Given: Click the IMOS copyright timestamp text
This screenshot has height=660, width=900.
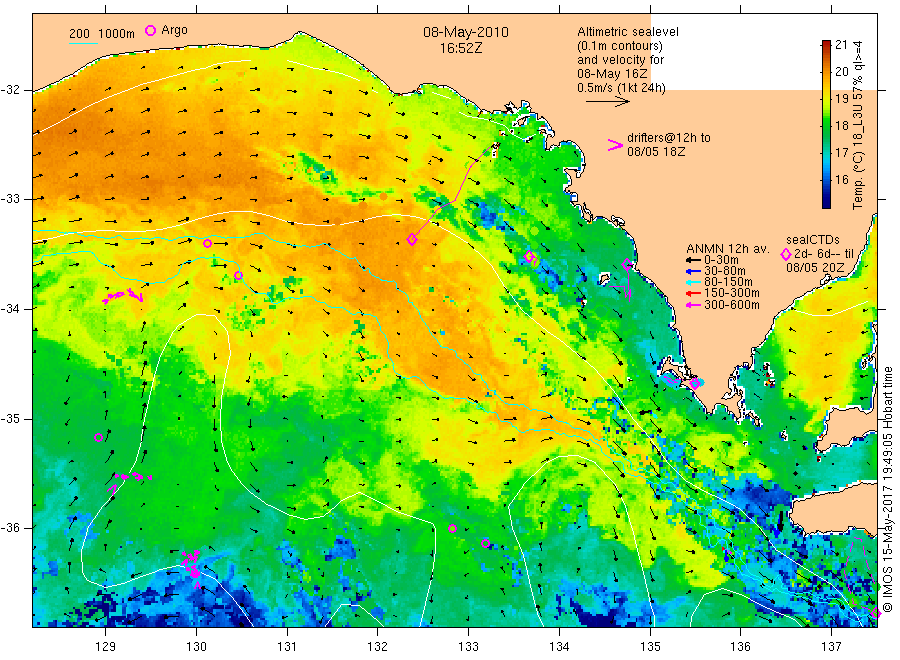Looking at the screenshot, I should [887, 490].
